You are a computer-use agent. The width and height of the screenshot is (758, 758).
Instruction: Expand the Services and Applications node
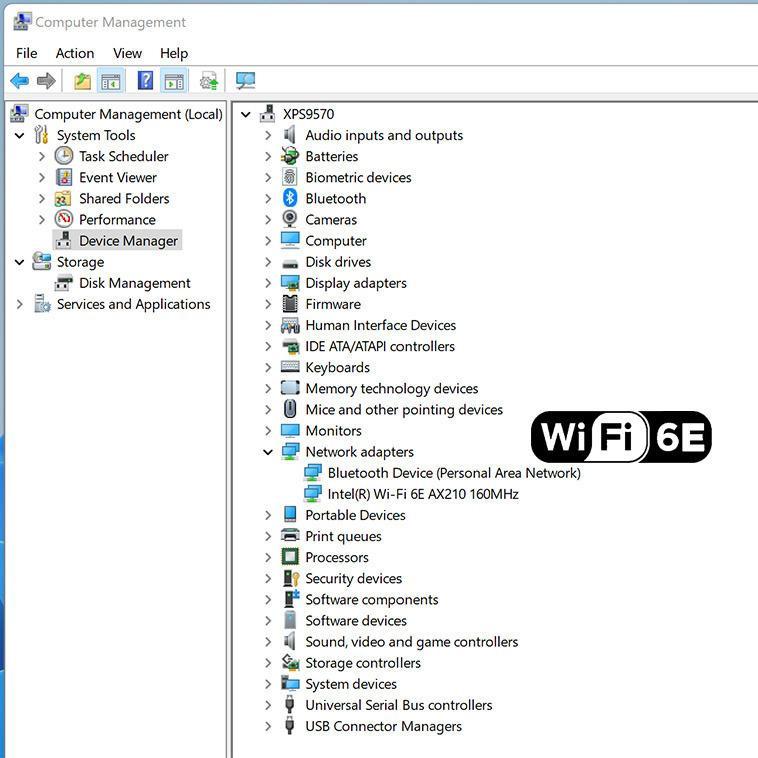click(x=19, y=304)
